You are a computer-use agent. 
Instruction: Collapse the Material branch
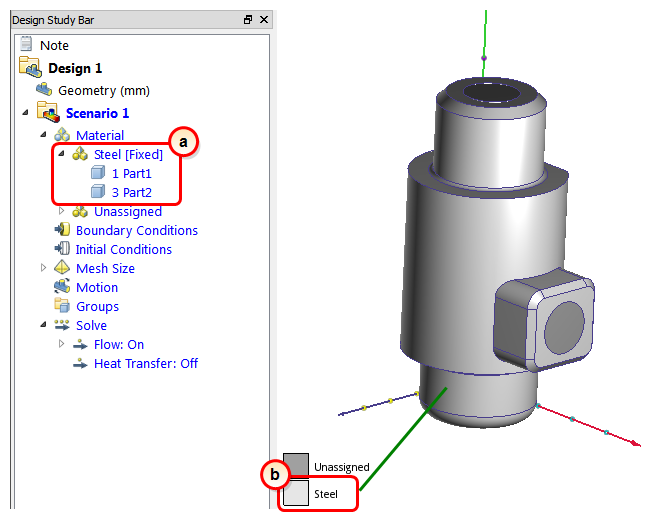point(43,135)
